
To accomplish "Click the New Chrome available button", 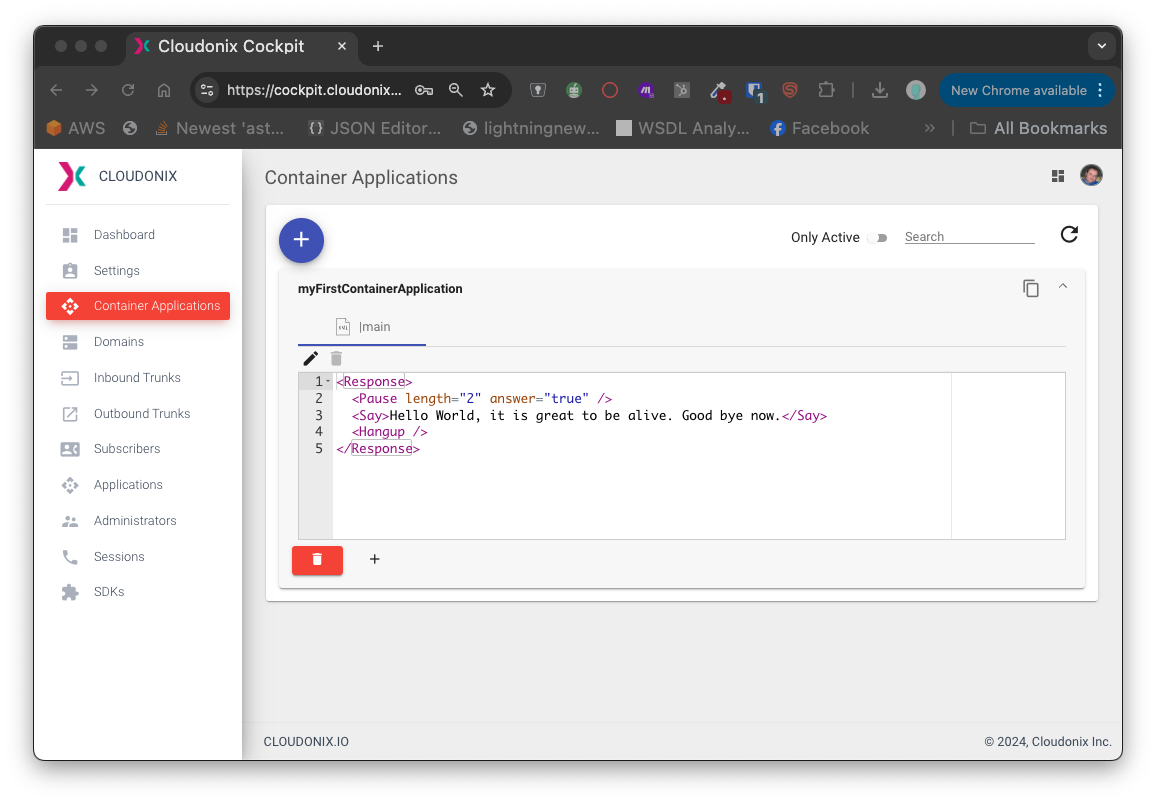I will tap(1018, 90).
